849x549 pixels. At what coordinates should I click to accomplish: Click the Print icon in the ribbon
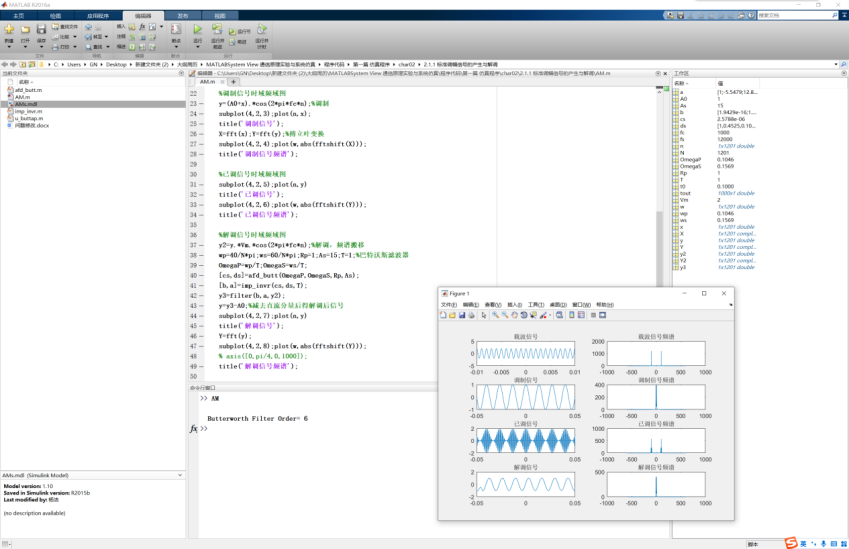pyautogui.click(x=55, y=47)
